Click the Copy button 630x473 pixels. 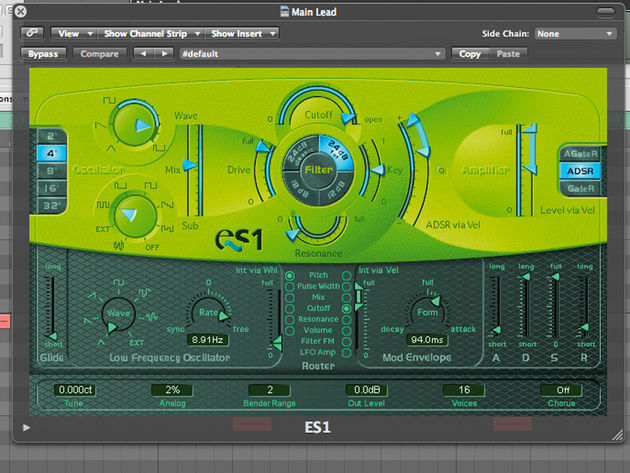tap(470, 54)
